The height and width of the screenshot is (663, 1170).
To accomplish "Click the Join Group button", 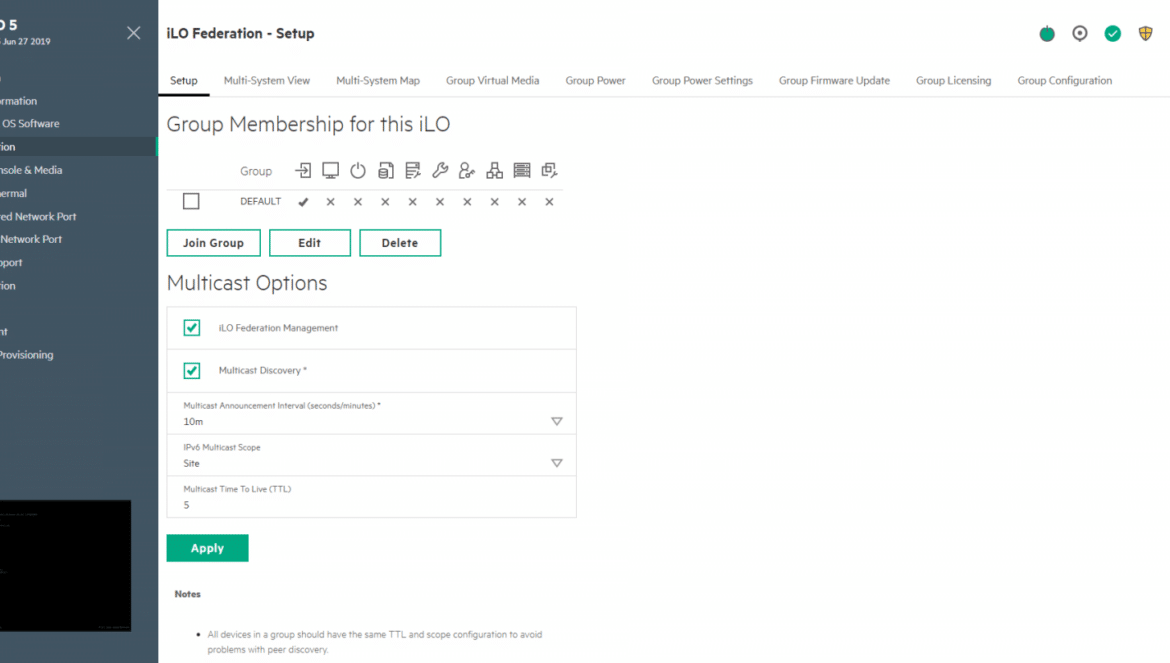I will click(x=213, y=243).
